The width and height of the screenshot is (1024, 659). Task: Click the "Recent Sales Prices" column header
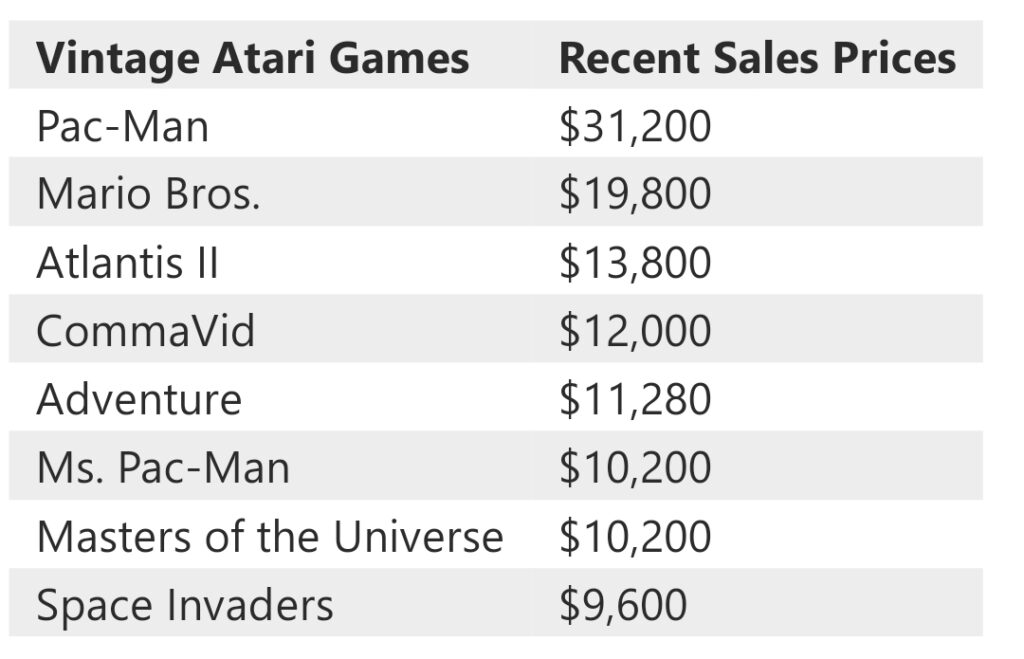757,58
